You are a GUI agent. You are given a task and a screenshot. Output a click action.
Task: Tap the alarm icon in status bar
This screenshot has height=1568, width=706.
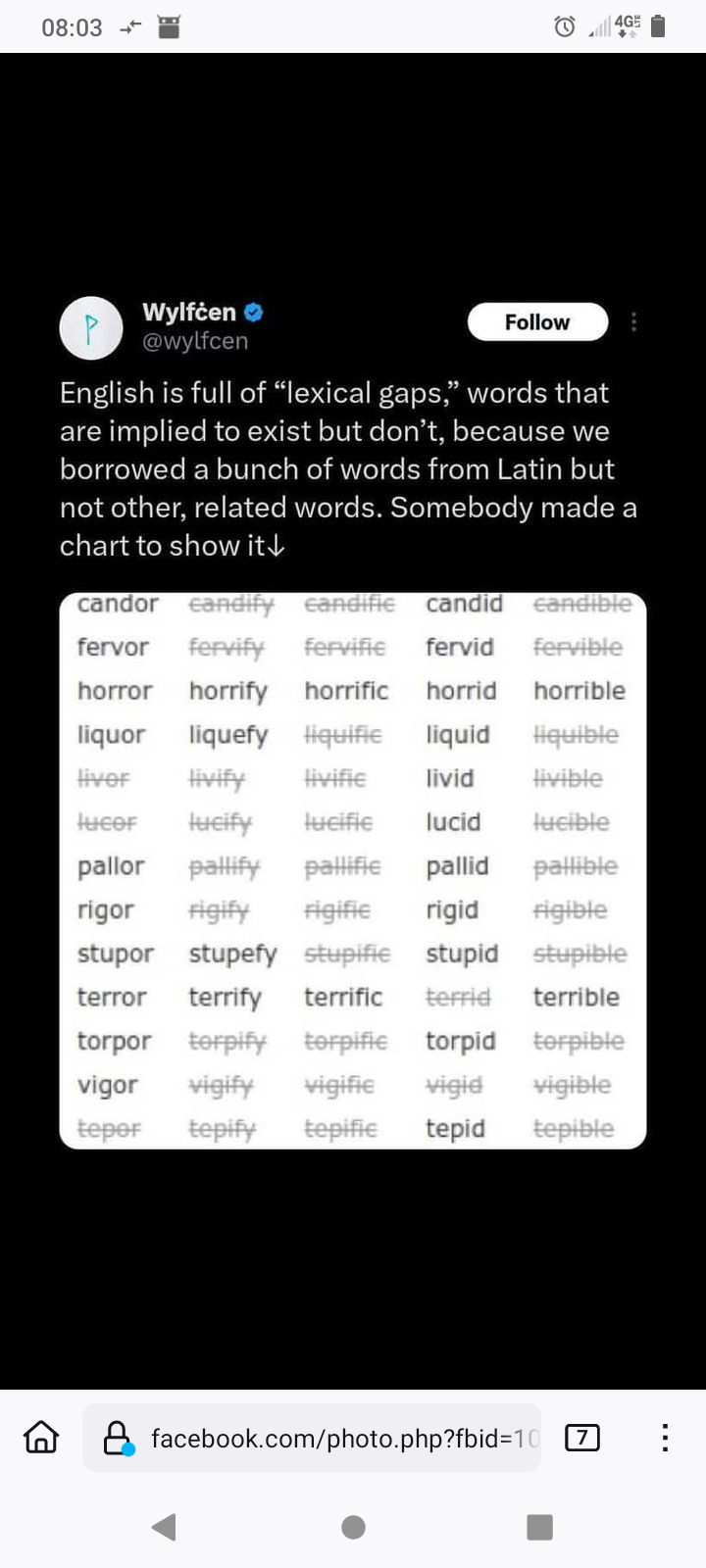pyautogui.click(x=565, y=27)
